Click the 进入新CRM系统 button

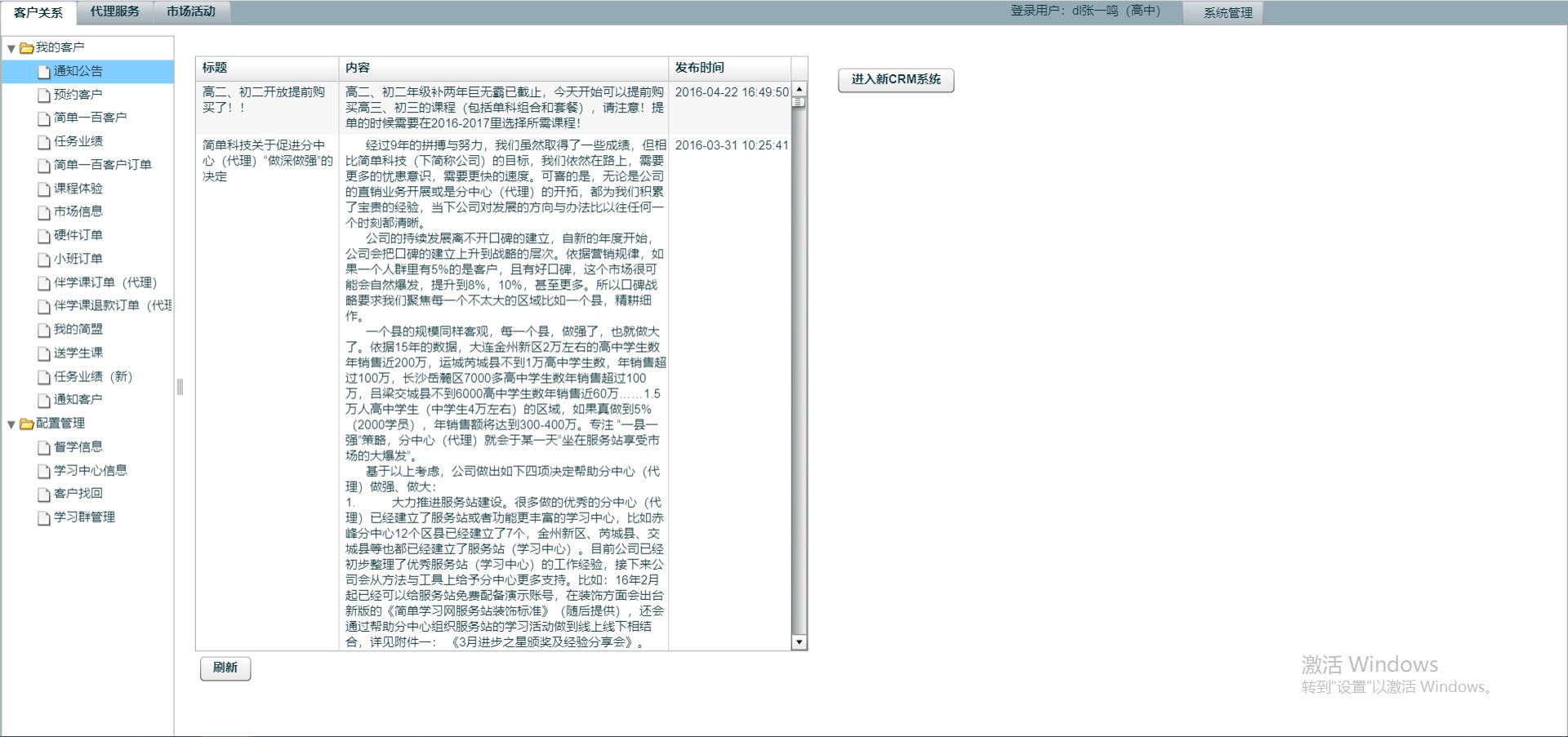tap(896, 80)
